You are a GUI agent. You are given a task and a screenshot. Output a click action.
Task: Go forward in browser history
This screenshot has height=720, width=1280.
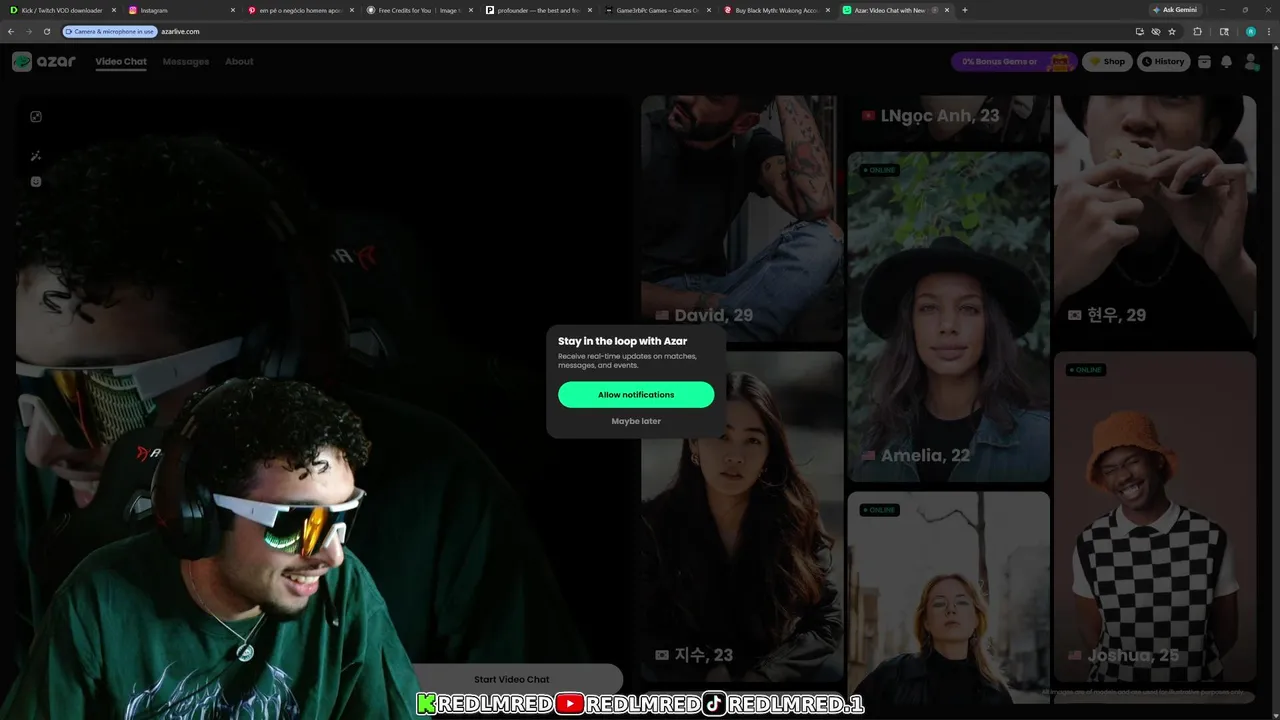pyautogui.click(x=28, y=31)
